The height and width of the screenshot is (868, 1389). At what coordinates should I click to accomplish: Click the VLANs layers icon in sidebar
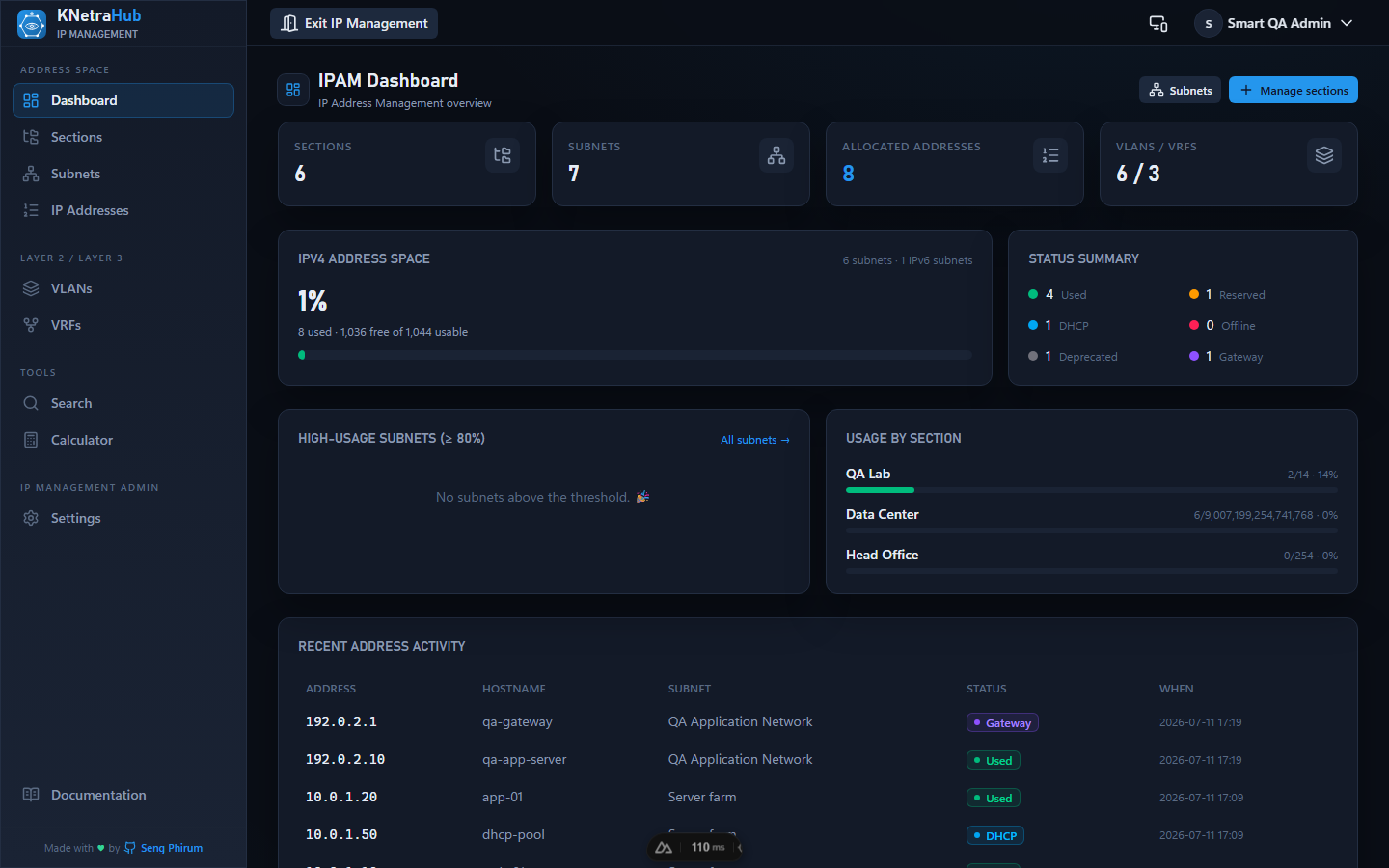pos(31,288)
